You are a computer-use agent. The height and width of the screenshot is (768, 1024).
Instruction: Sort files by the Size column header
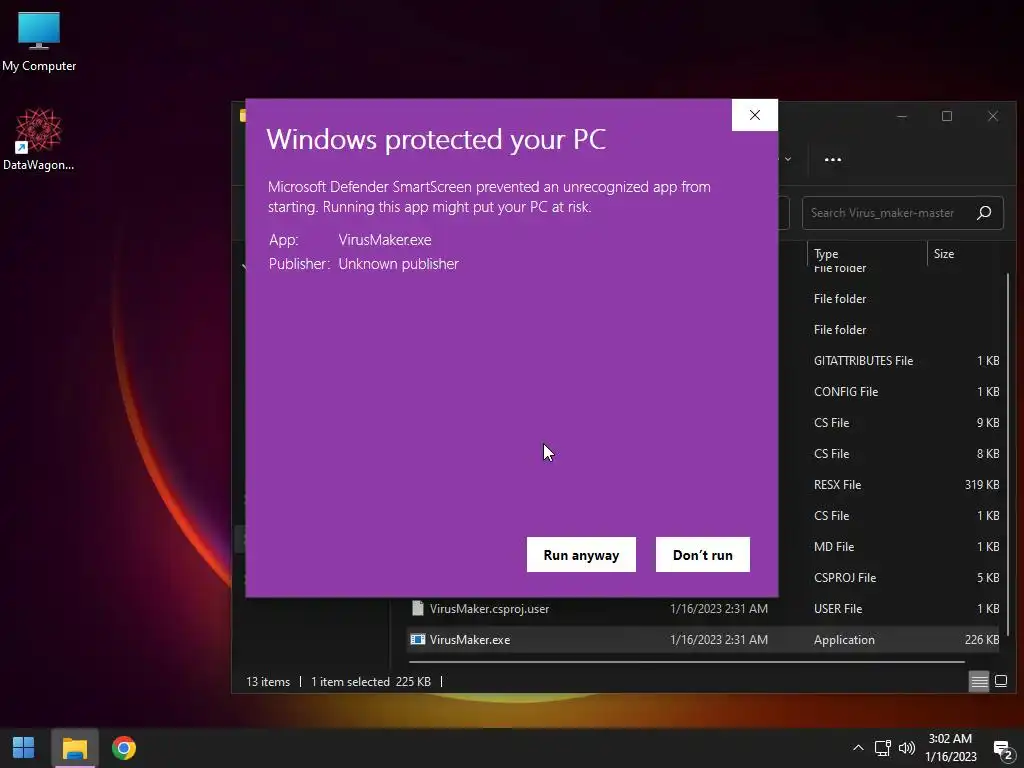(x=944, y=253)
